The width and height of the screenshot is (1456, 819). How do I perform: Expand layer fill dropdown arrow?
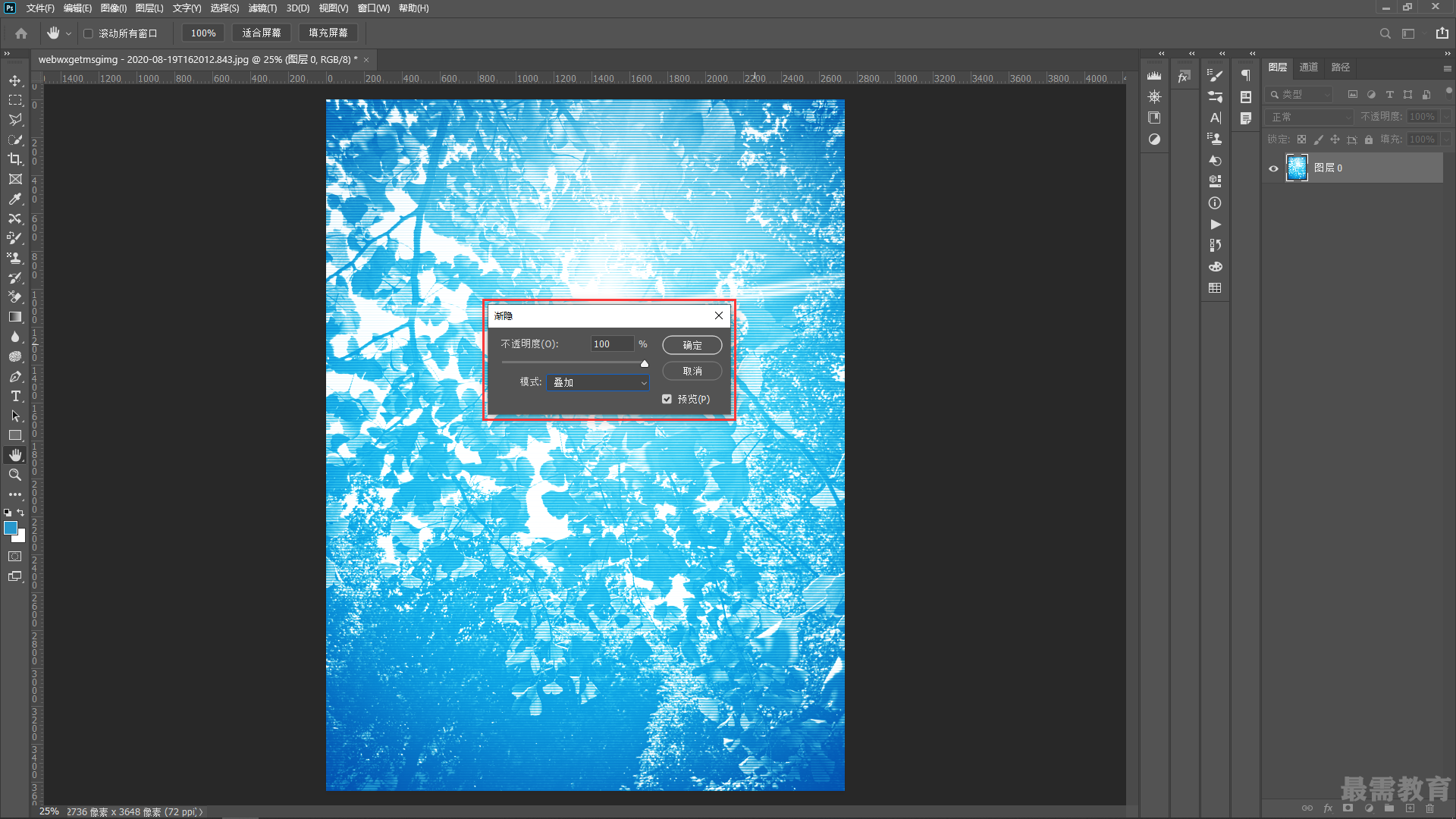(1446, 140)
